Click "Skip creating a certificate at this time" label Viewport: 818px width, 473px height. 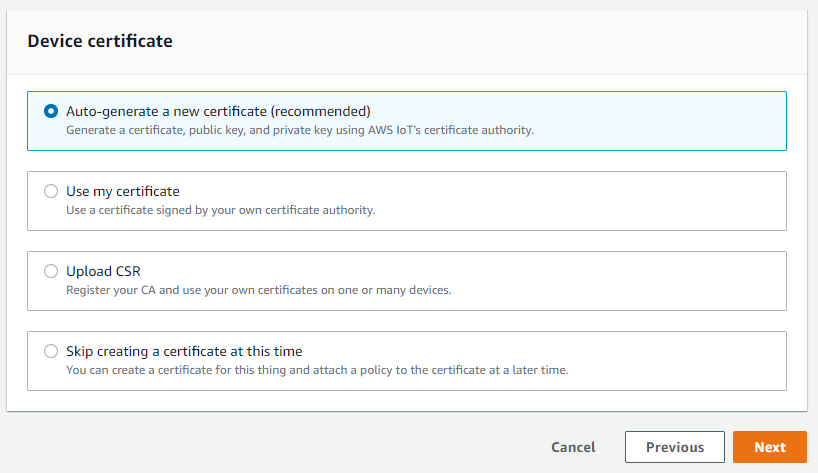(184, 351)
